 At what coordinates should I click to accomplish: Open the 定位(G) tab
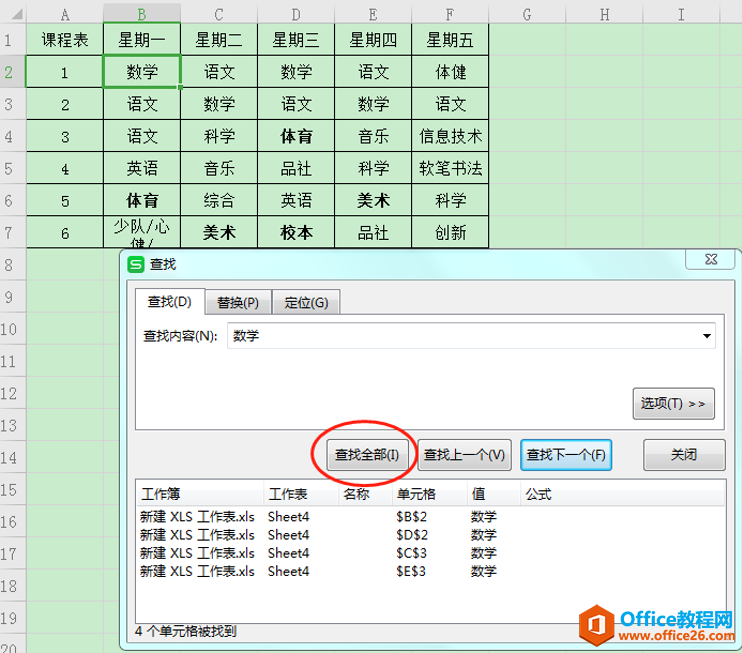pyautogui.click(x=306, y=303)
